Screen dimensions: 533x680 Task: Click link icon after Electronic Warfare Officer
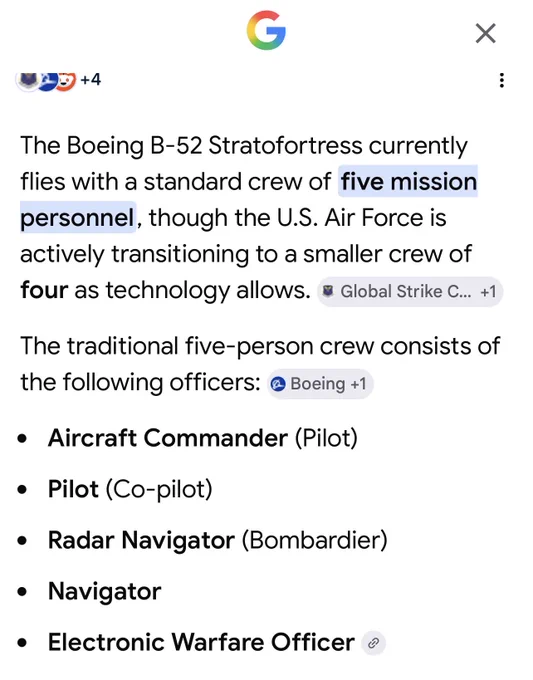click(373, 643)
